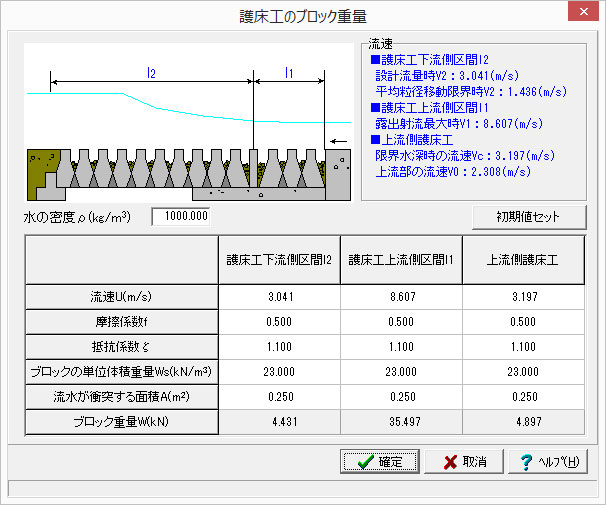Click column header 護床工上流側区間l1
This screenshot has width=606, height=505.
click(402, 260)
